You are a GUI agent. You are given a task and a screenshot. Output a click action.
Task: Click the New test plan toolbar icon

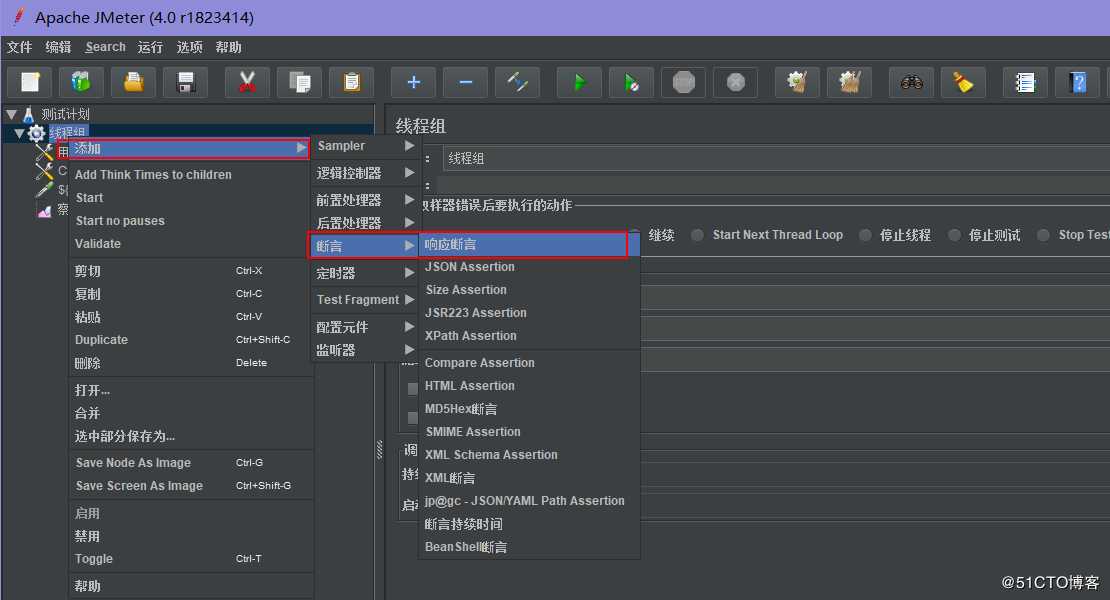(30, 83)
